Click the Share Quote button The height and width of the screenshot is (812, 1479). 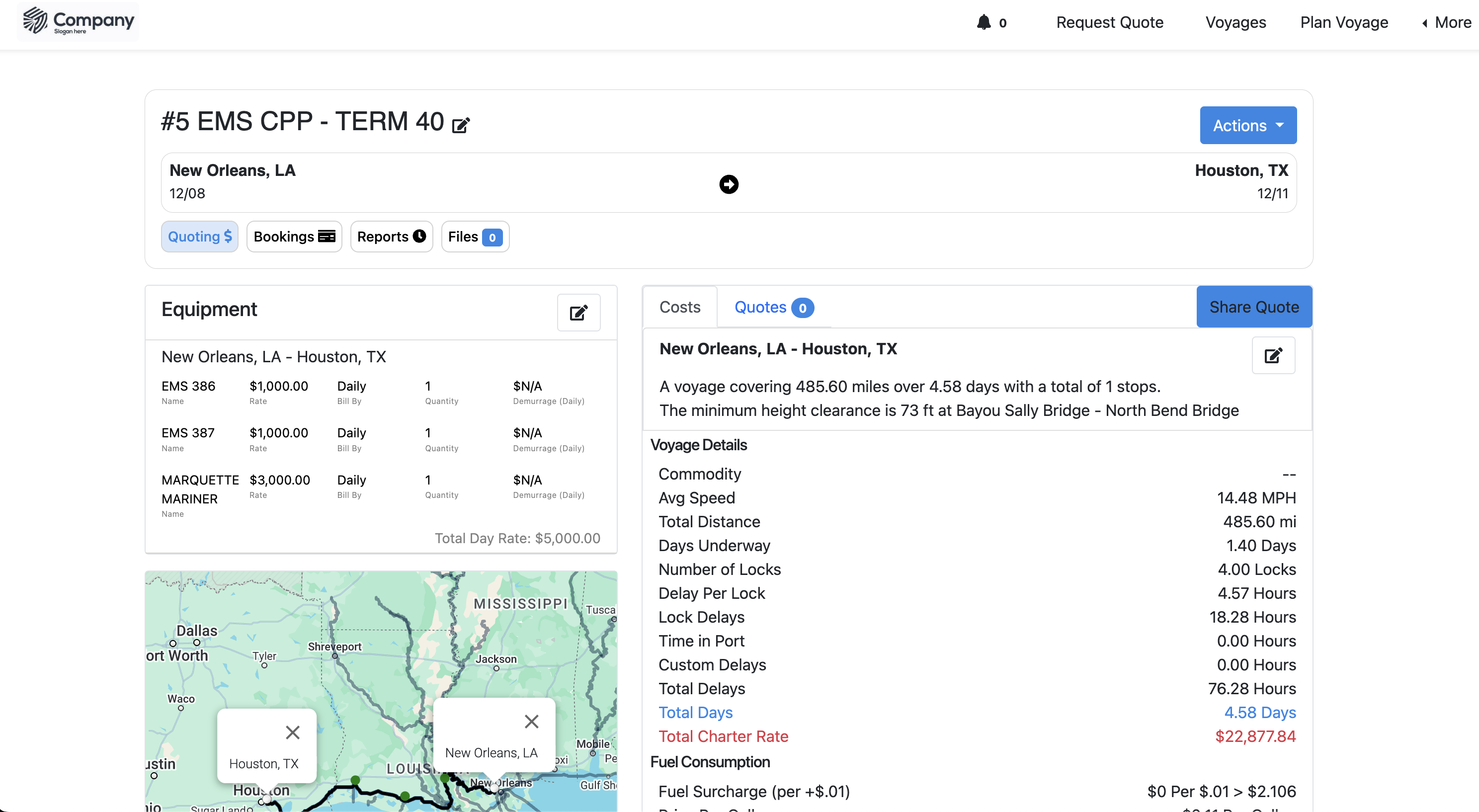point(1253,307)
